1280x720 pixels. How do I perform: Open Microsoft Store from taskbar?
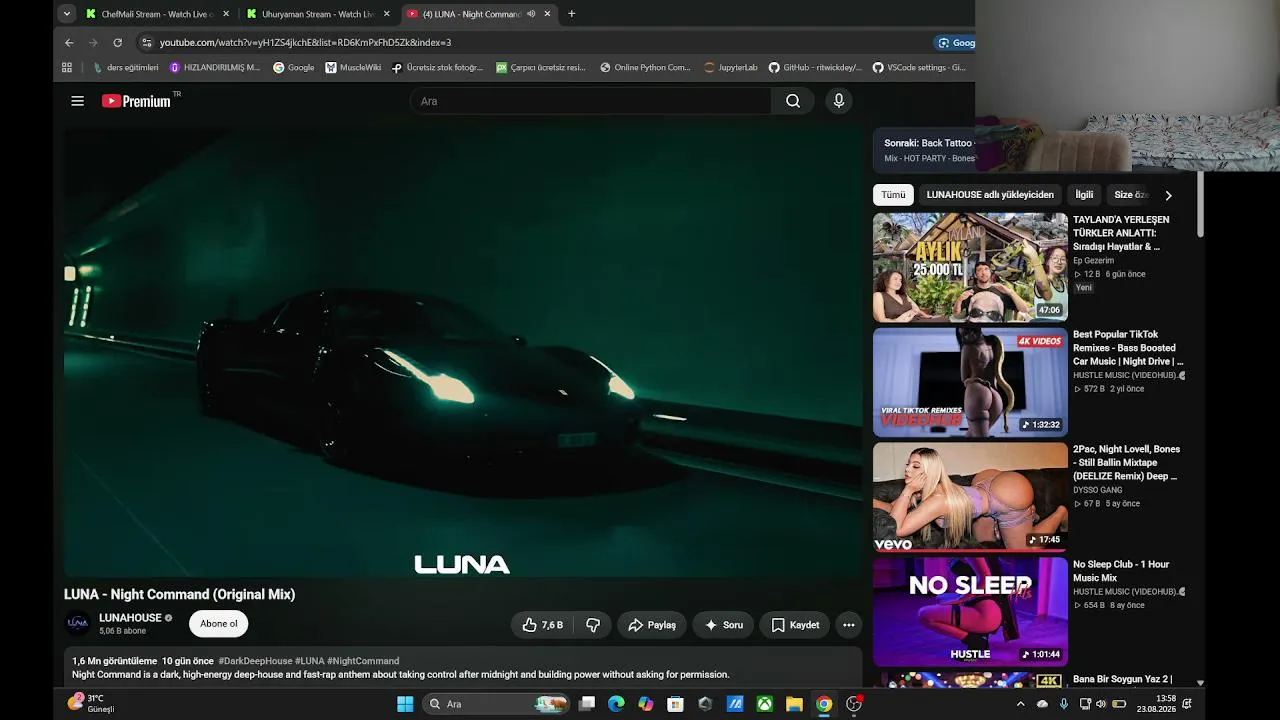coord(676,704)
